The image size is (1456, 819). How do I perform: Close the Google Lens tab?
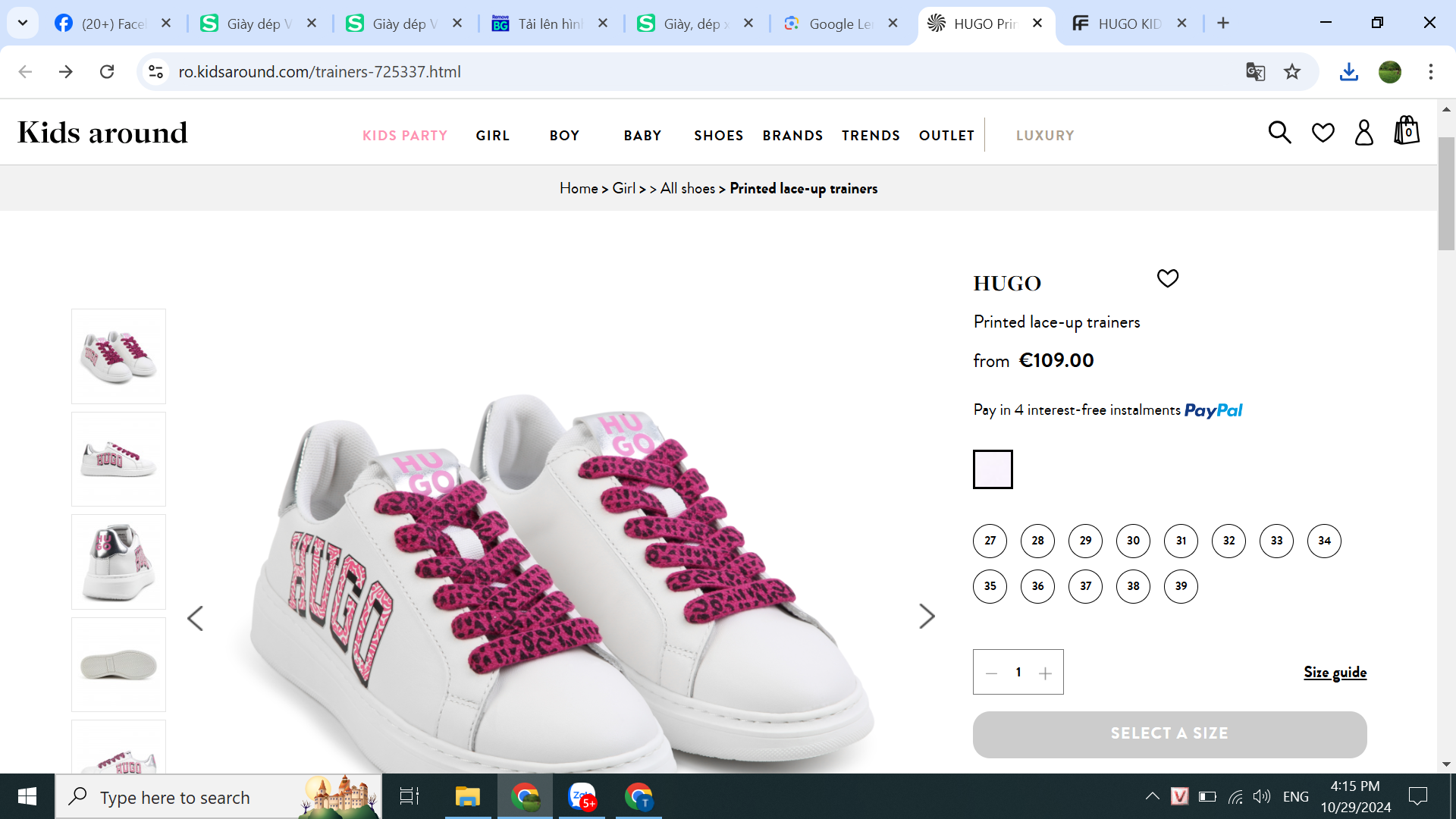[x=893, y=24]
